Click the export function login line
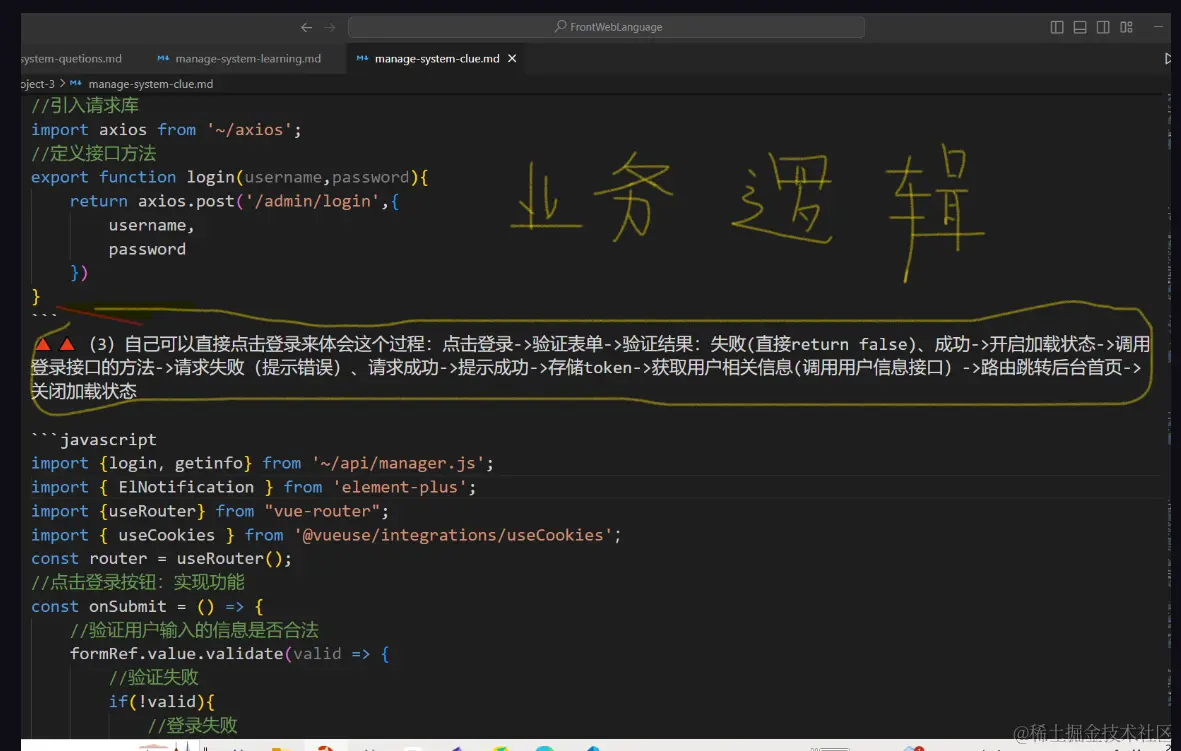Screen dimensions: 1181x751 [230, 177]
